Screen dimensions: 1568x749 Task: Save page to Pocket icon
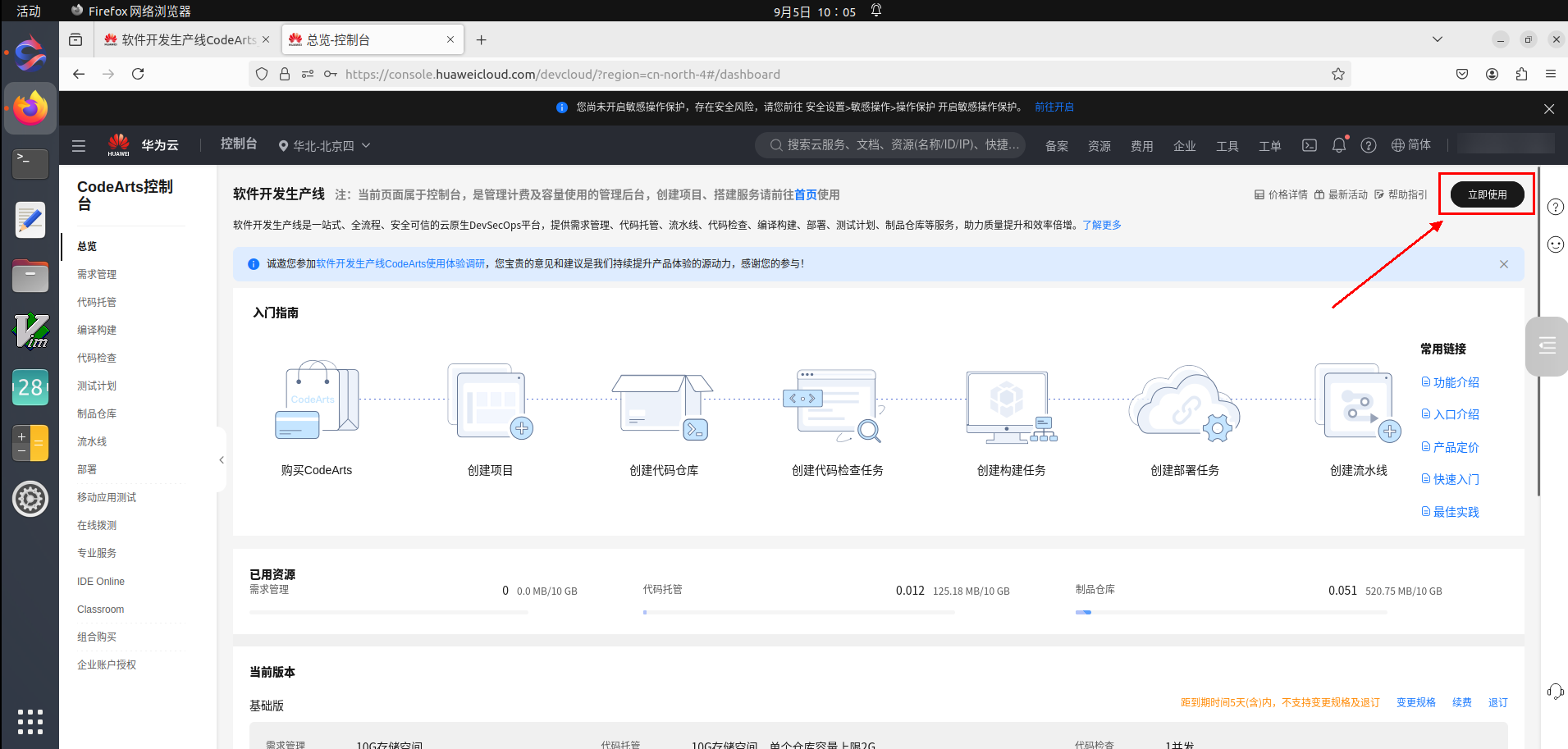1462,74
